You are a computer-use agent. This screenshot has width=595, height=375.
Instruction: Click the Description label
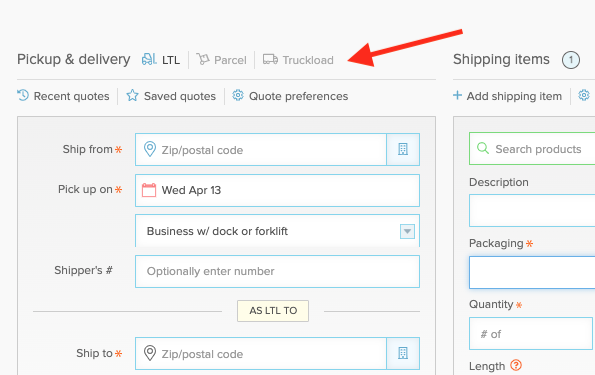click(499, 182)
